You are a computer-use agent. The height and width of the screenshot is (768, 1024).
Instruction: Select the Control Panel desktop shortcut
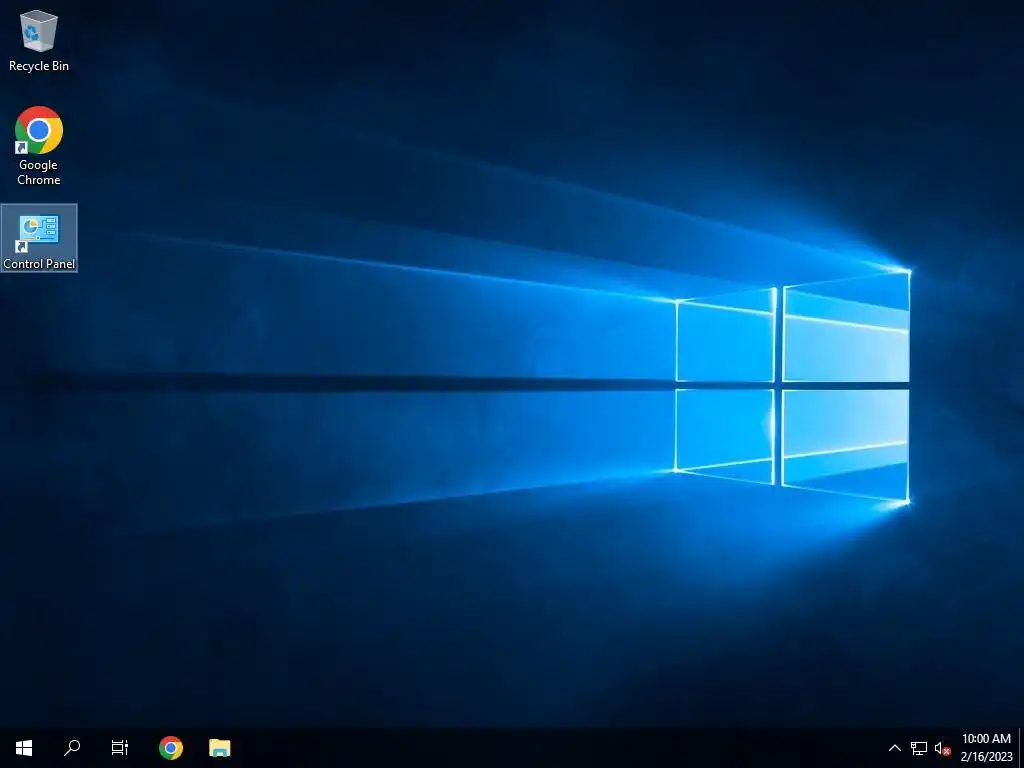[x=39, y=238]
